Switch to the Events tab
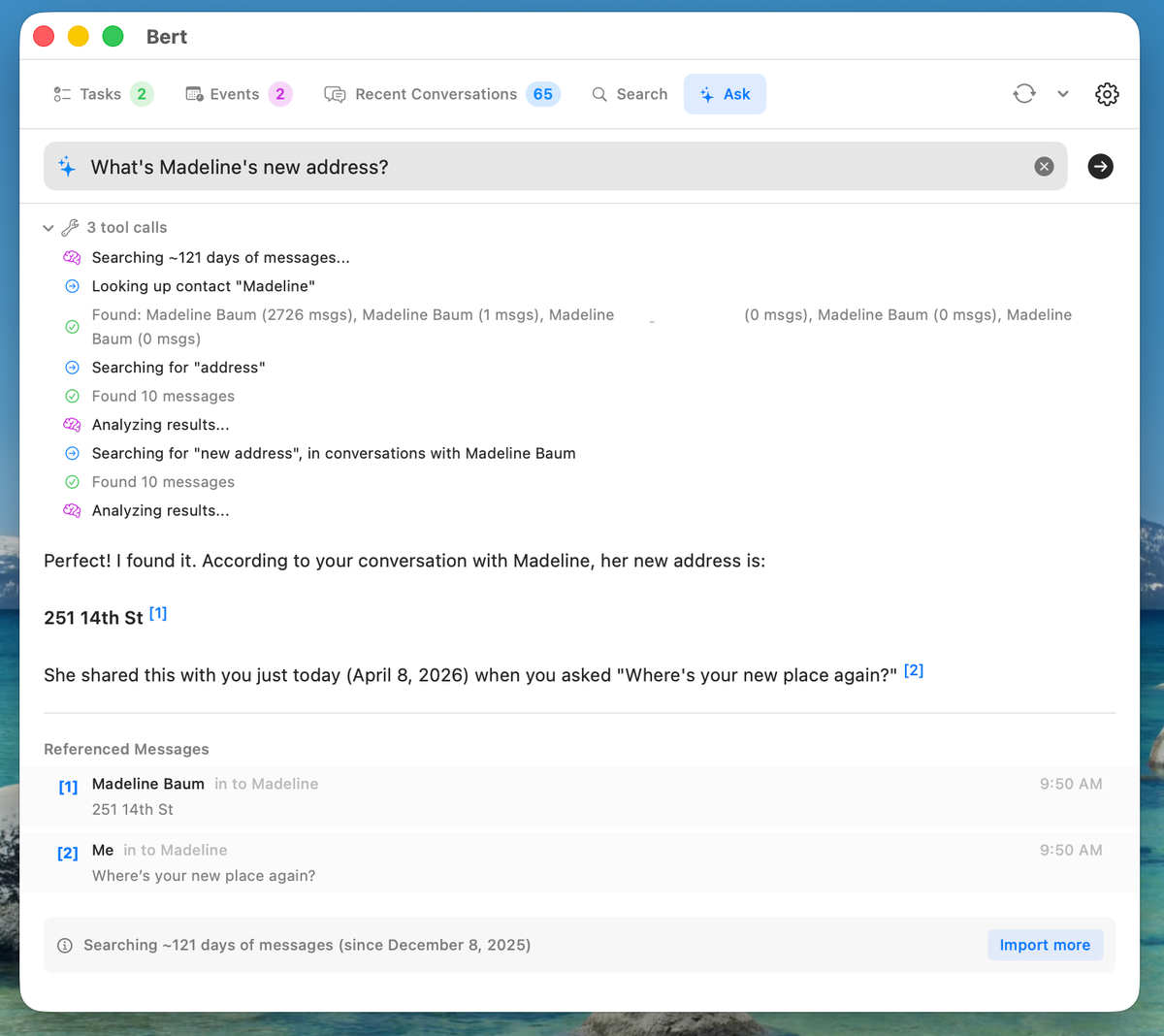 pyautogui.click(x=238, y=94)
